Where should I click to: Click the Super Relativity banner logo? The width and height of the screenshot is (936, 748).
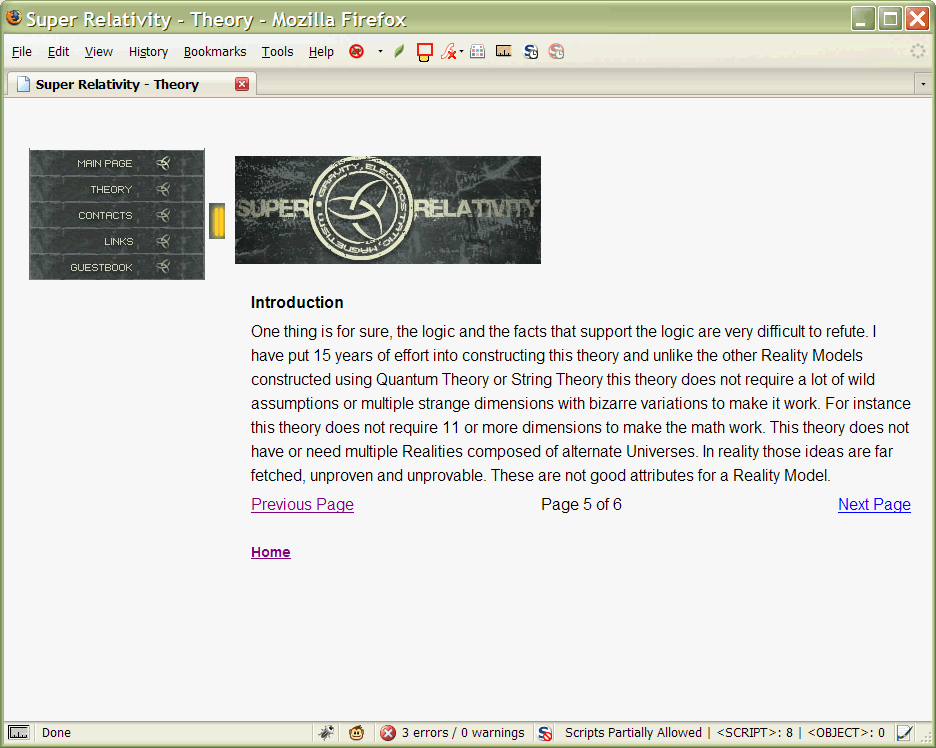click(x=388, y=210)
